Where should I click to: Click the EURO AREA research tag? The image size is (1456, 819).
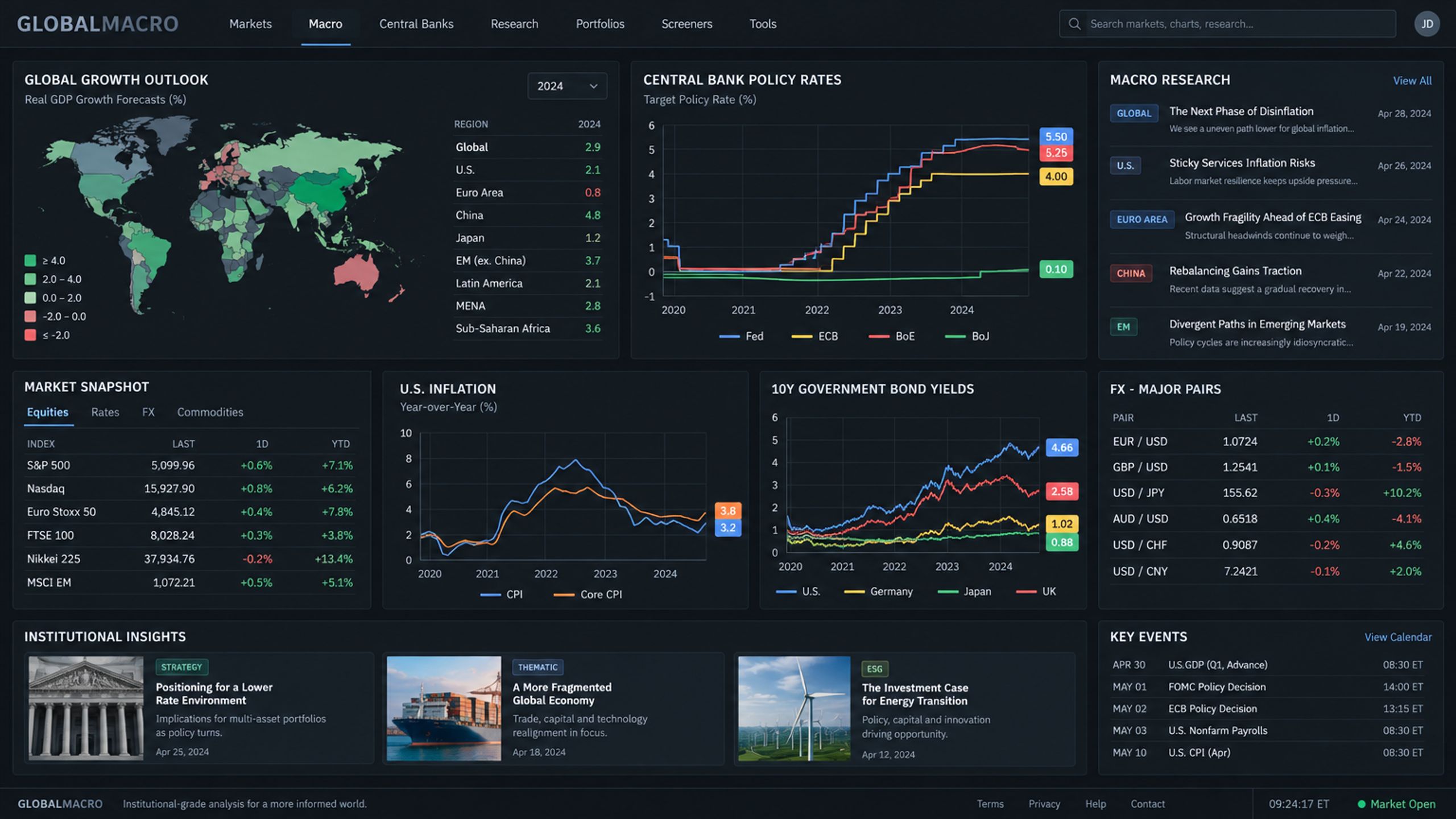pyautogui.click(x=1142, y=220)
